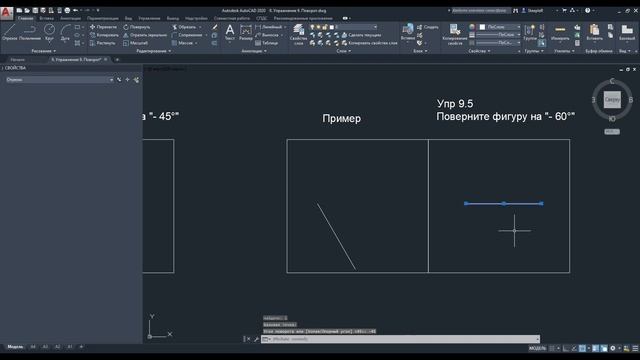Image resolution: width=640 pixels, height=360 pixels.
Task: Expand the Утилиты panel
Action: pos(564,51)
